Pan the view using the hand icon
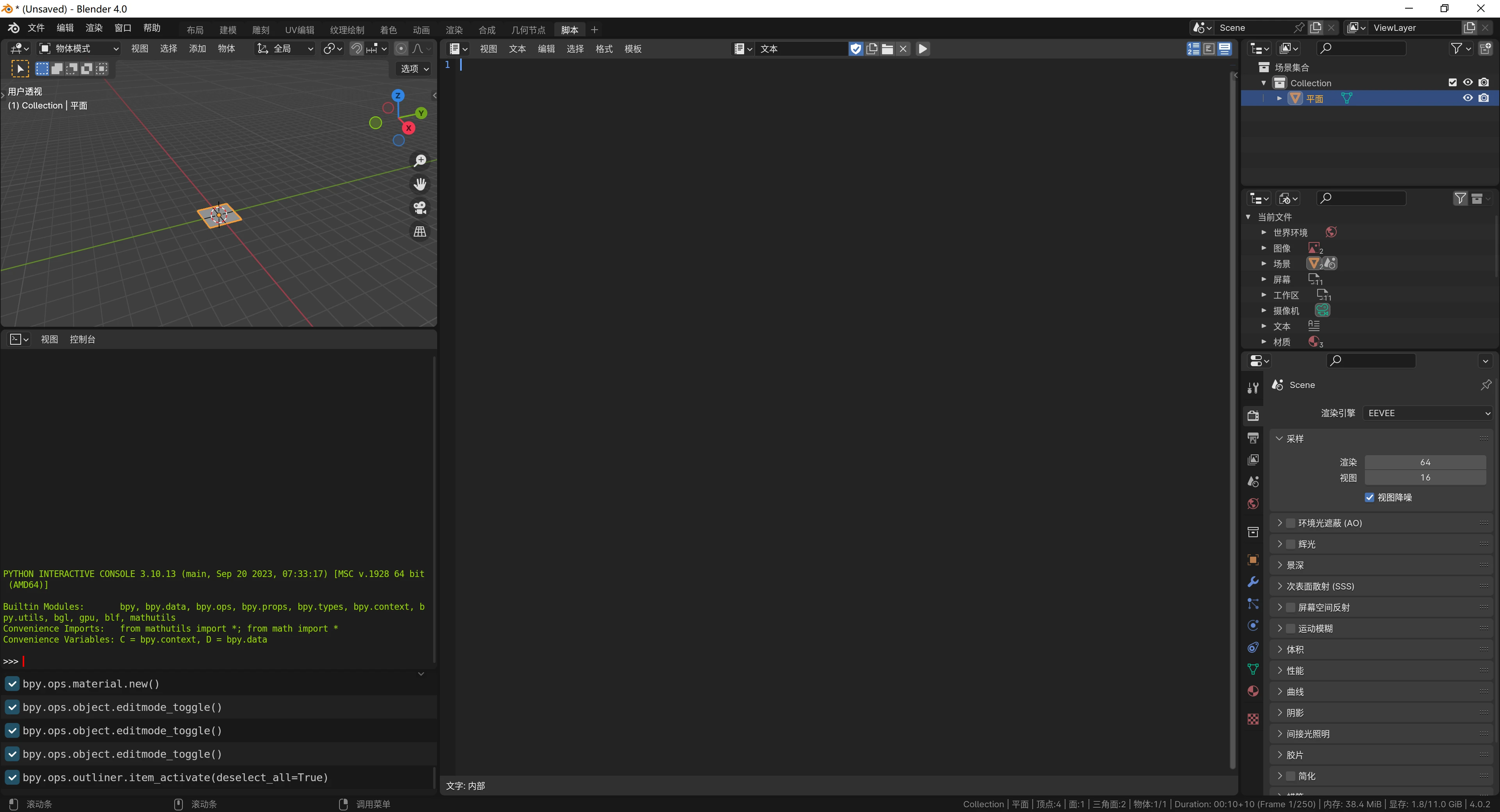The height and width of the screenshot is (812, 1500). point(419,184)
